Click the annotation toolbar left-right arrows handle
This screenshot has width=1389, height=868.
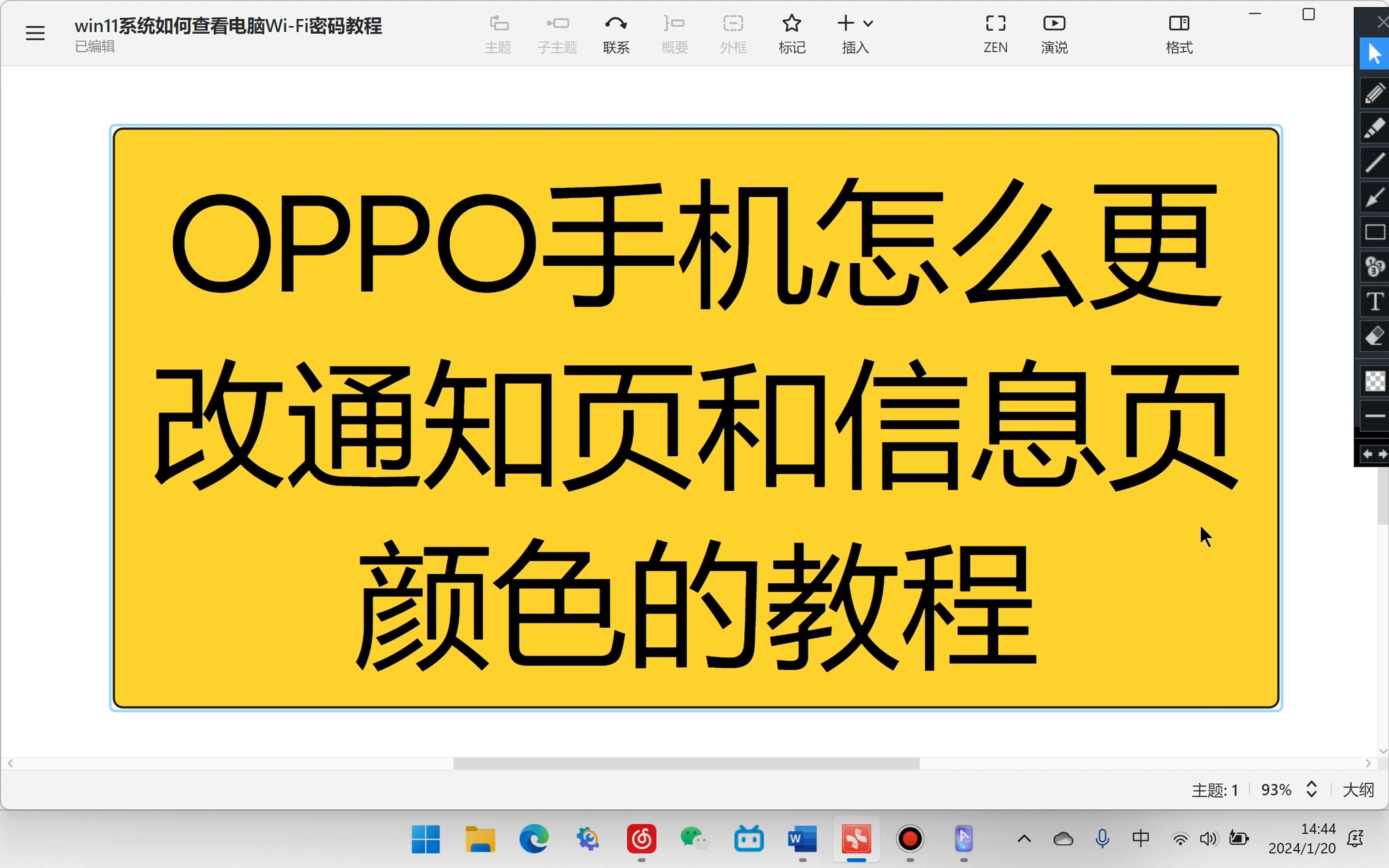(1374, 454)
